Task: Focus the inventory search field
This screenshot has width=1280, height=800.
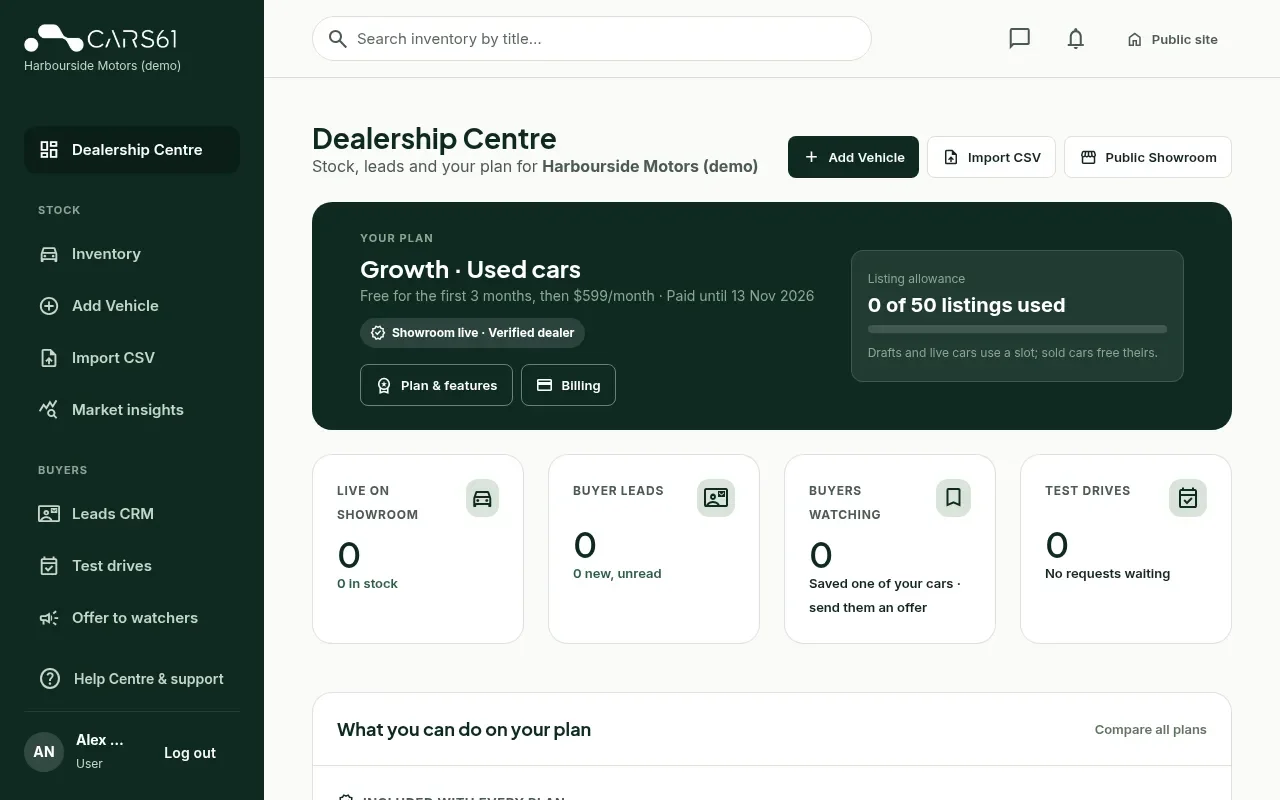Action: 592,39
